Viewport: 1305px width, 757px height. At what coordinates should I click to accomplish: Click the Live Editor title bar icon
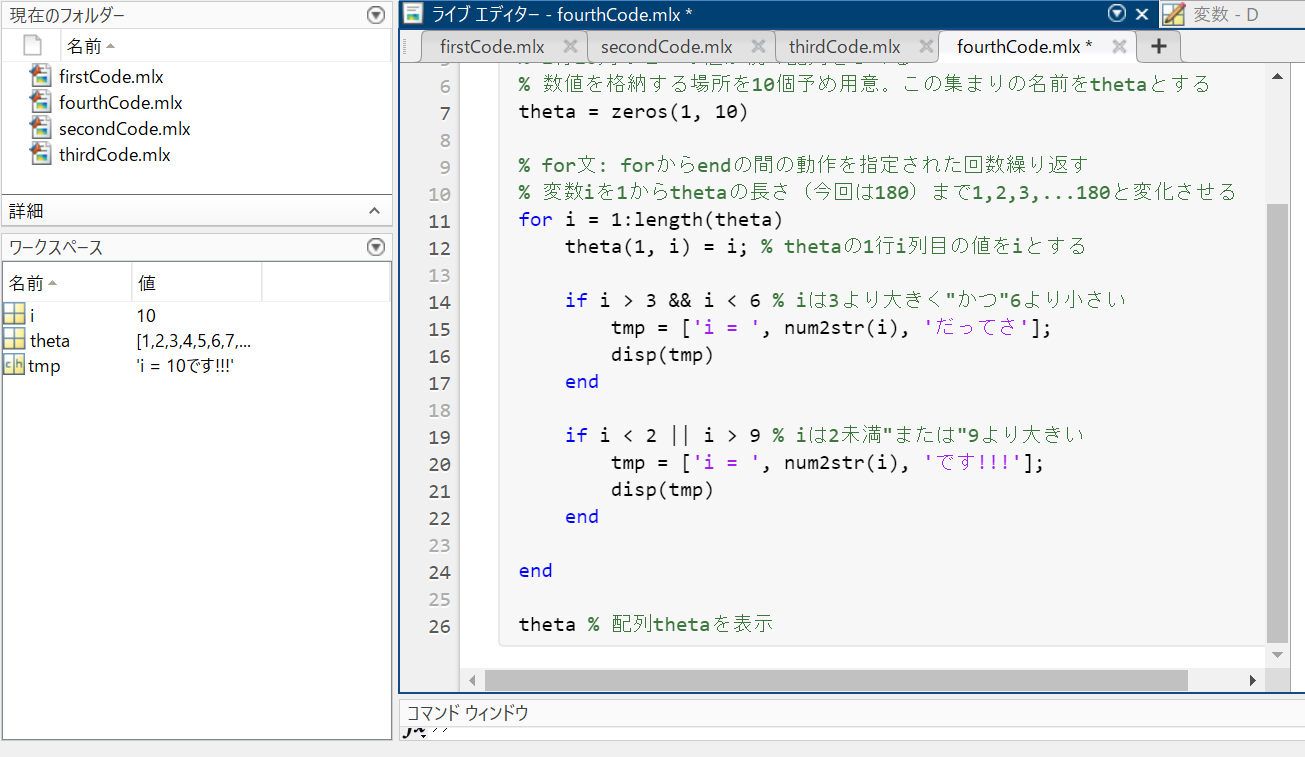[414, 14]
